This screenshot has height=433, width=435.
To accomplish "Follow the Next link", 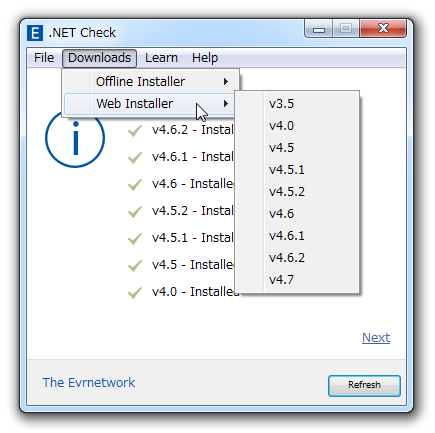I will 376,338.
